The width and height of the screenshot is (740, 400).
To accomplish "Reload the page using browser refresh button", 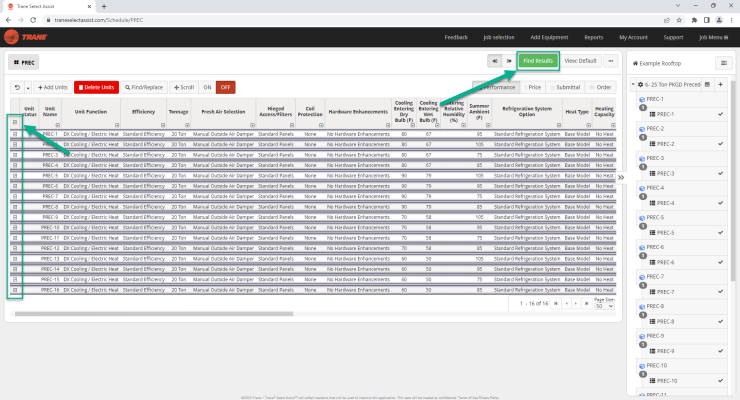I will (33, 20).
